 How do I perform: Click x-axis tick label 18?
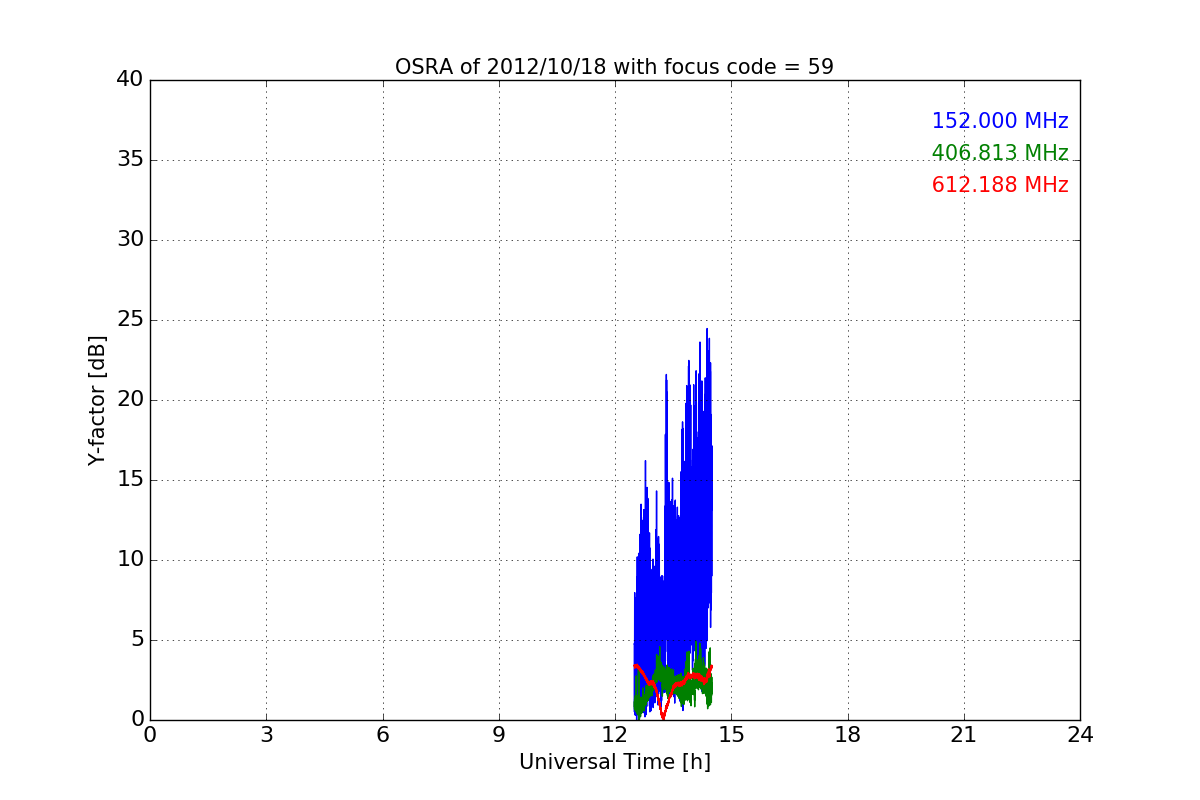coord(848,735)
